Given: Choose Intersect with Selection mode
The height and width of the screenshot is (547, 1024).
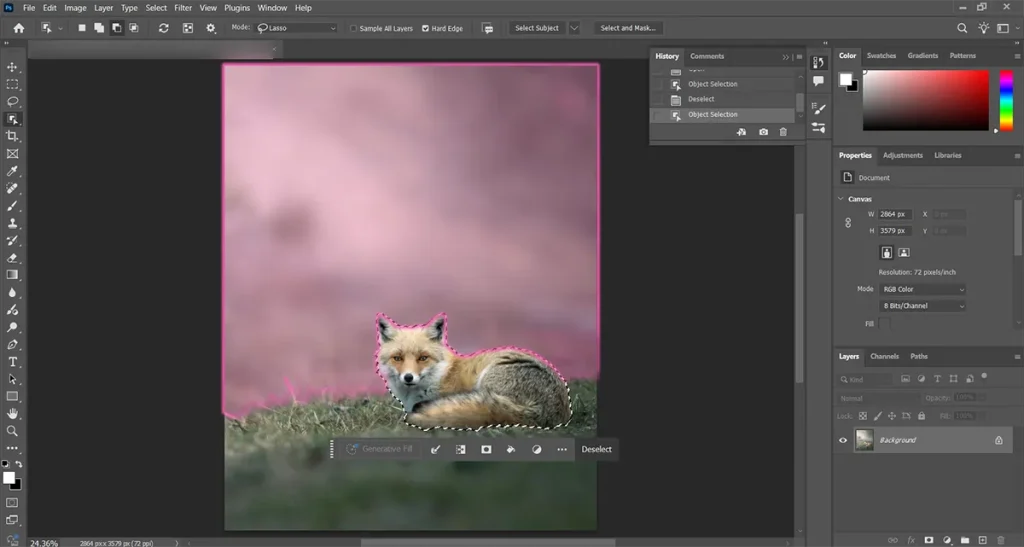Looking at the screenshot, I should point(134,28).
